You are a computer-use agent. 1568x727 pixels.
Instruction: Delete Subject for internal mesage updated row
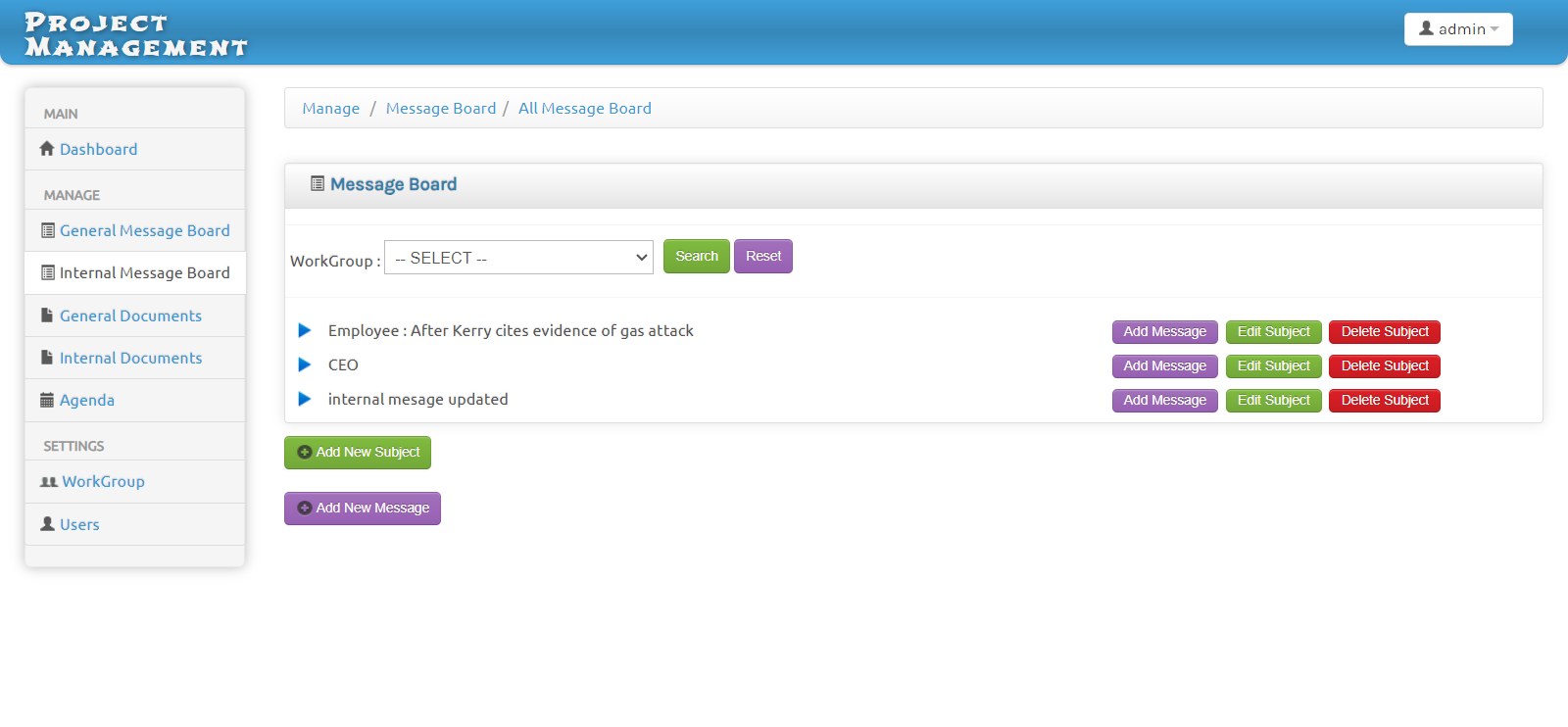1385,401
